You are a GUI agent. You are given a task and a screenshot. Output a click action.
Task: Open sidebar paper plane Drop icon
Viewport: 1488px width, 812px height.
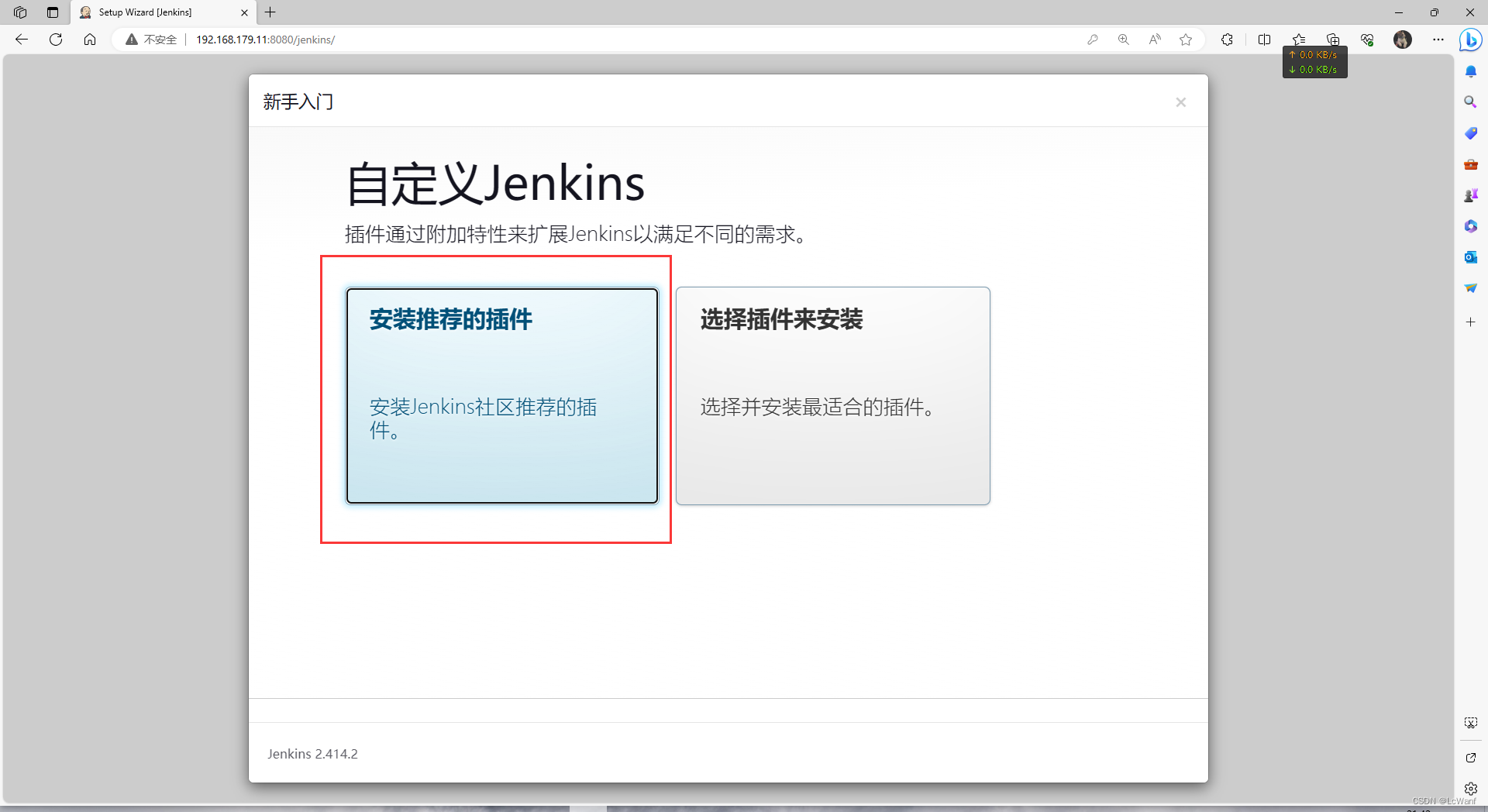[x=1471, y=288]
